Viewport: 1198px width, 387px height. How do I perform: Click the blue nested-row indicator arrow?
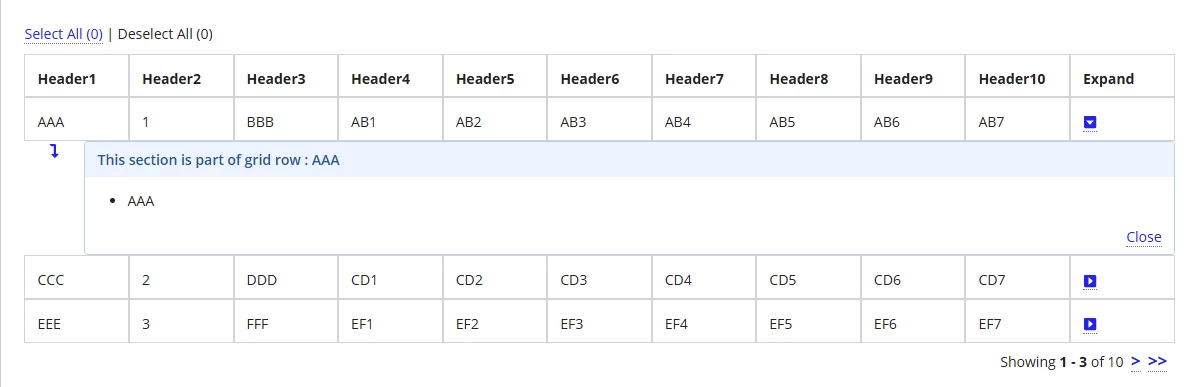click(54, 151)
